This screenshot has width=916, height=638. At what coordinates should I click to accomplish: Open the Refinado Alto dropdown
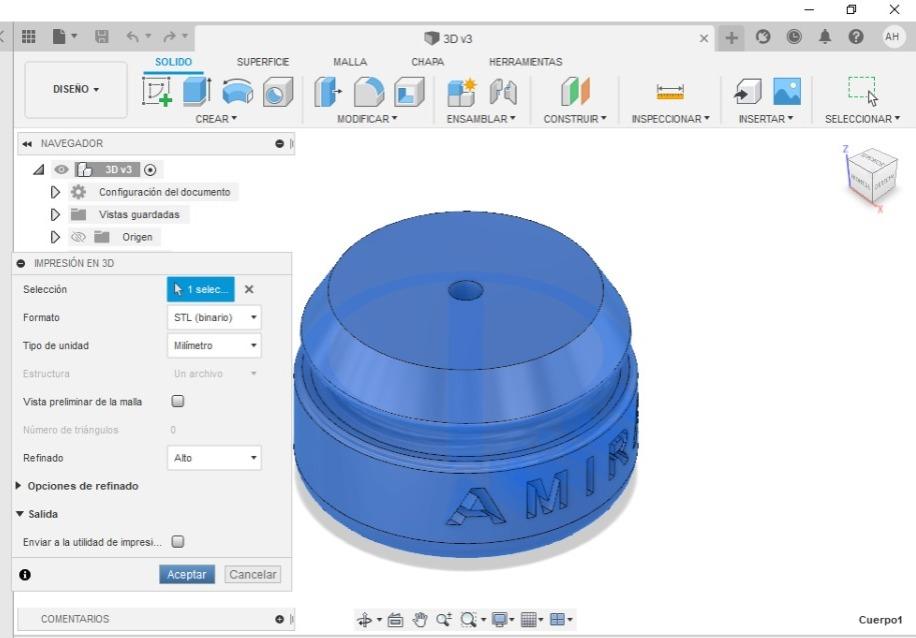[x=214, y=457]
